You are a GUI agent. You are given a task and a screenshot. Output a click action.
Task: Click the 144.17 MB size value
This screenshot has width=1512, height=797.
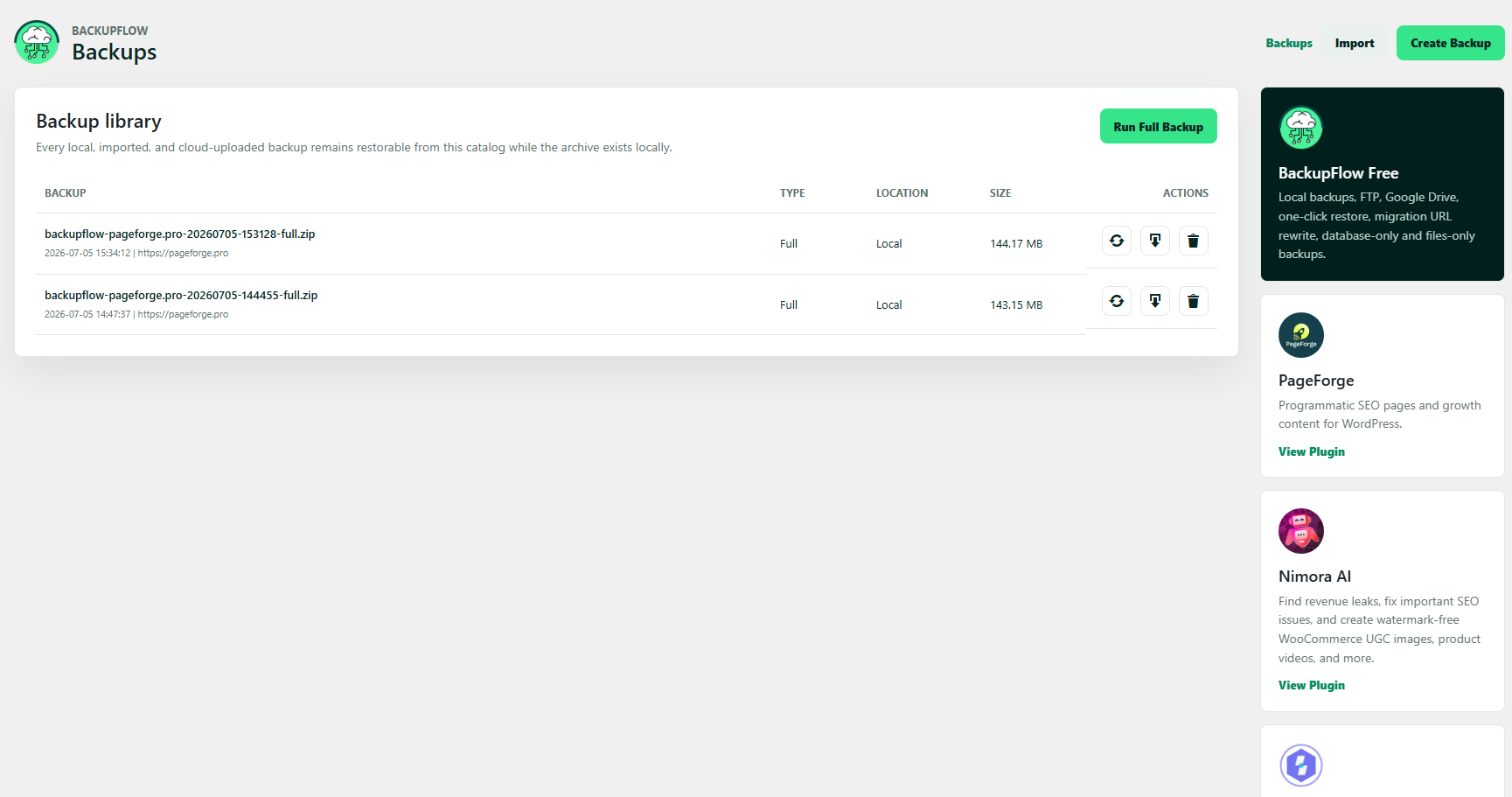(x=1016, y=244)
